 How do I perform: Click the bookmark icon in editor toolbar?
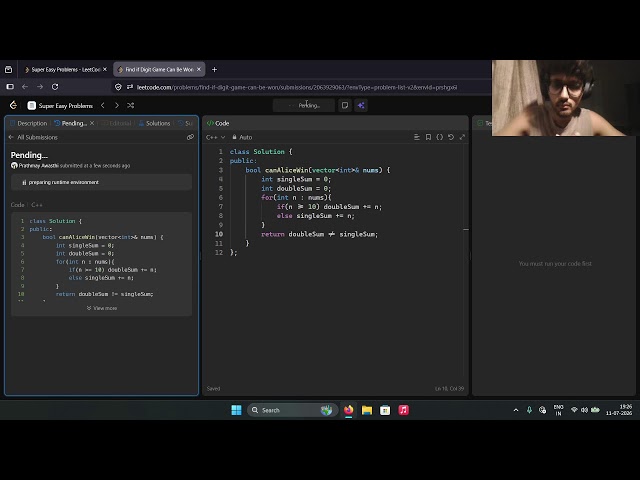tap(428, 137)
